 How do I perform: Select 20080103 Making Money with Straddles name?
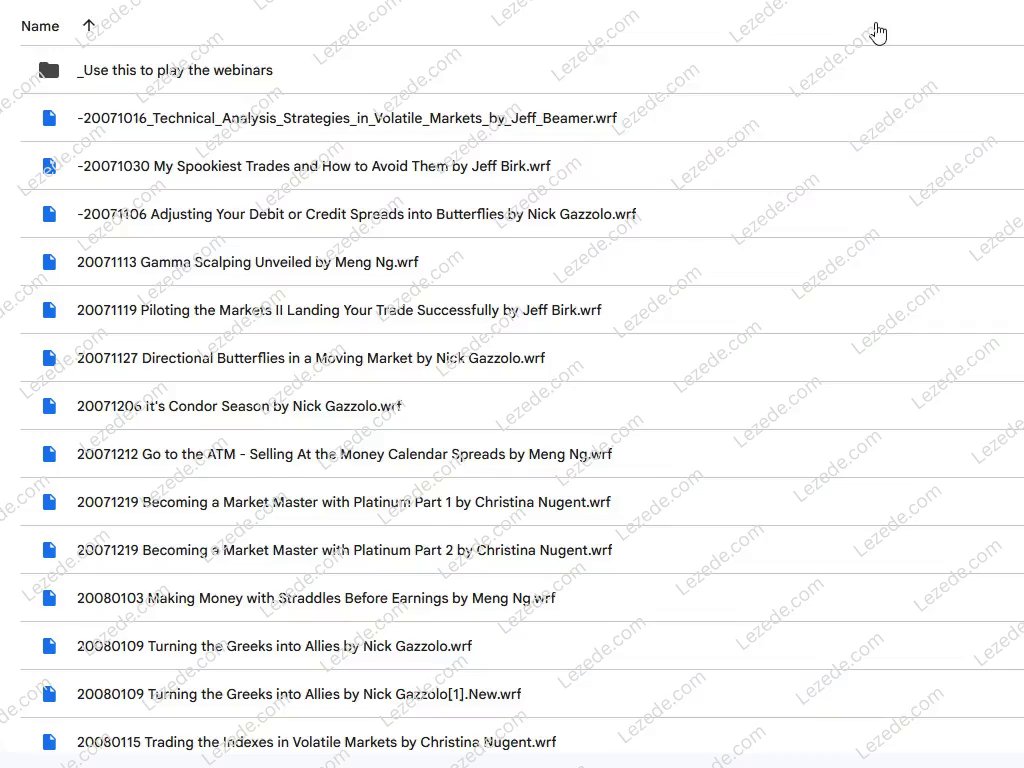[x=316, y=598]
